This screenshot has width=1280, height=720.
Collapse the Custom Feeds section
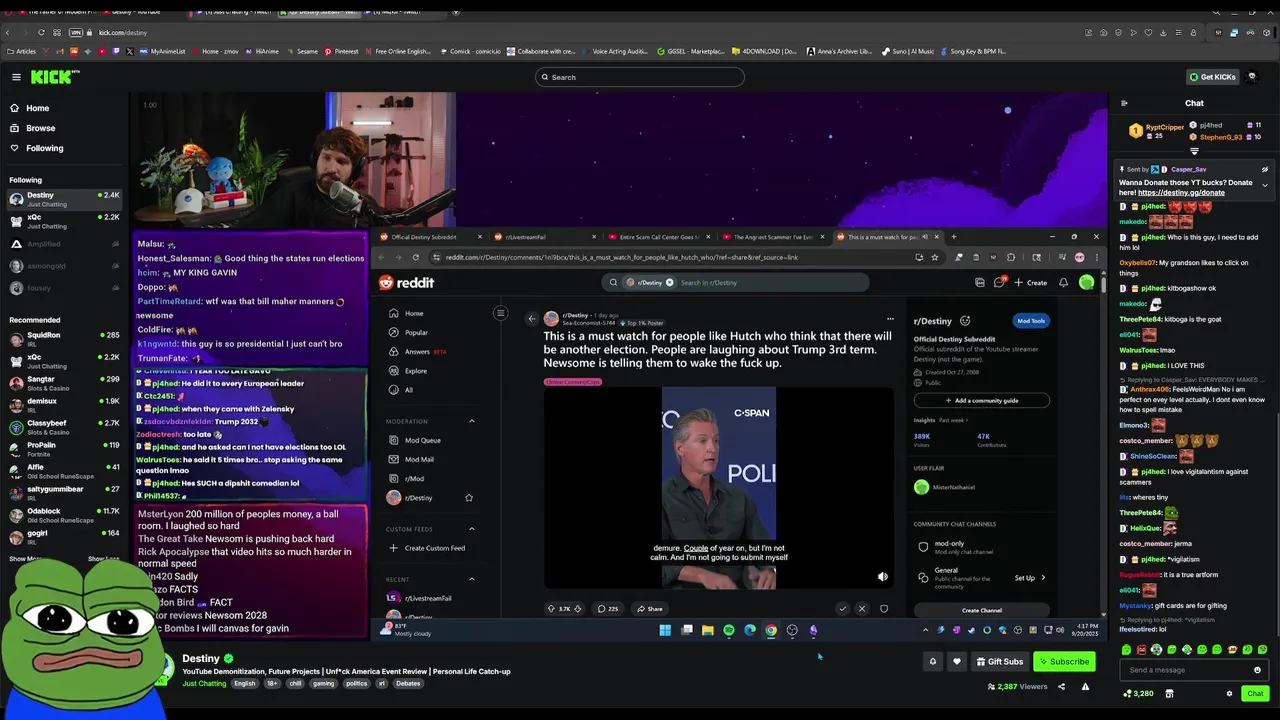point(472,529)
